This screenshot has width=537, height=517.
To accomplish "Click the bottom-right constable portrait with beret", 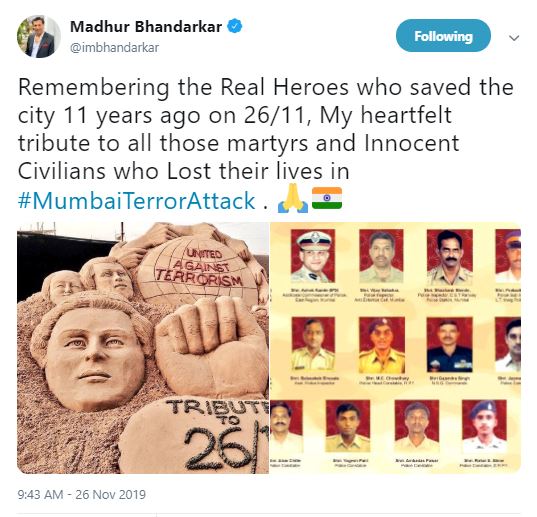I will pos(484,426).
